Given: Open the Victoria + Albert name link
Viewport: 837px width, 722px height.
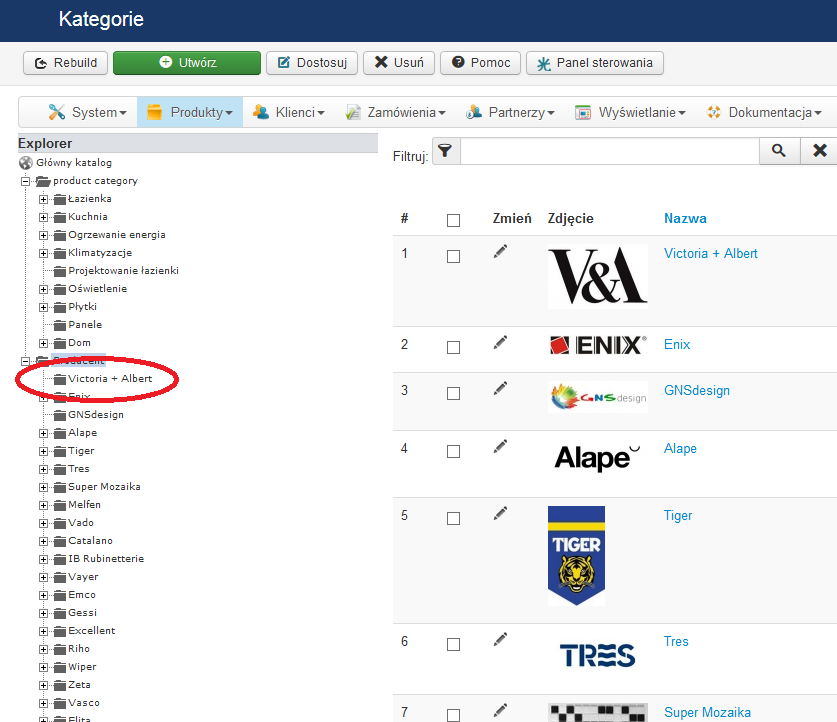Looking at the screenshot, I should [710, 253].
